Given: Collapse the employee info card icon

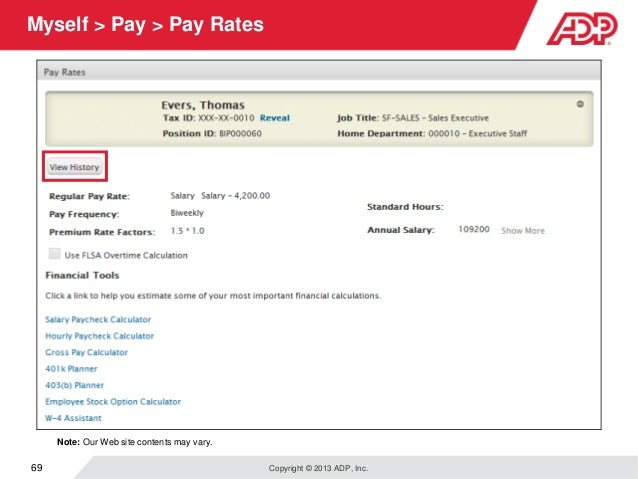Looking at the screenshot, I should point(580,104).
